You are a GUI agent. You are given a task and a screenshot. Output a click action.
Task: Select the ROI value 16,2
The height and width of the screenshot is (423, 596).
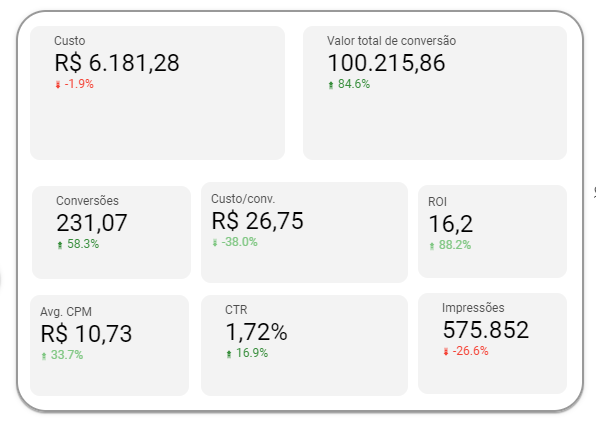(451, 224)
